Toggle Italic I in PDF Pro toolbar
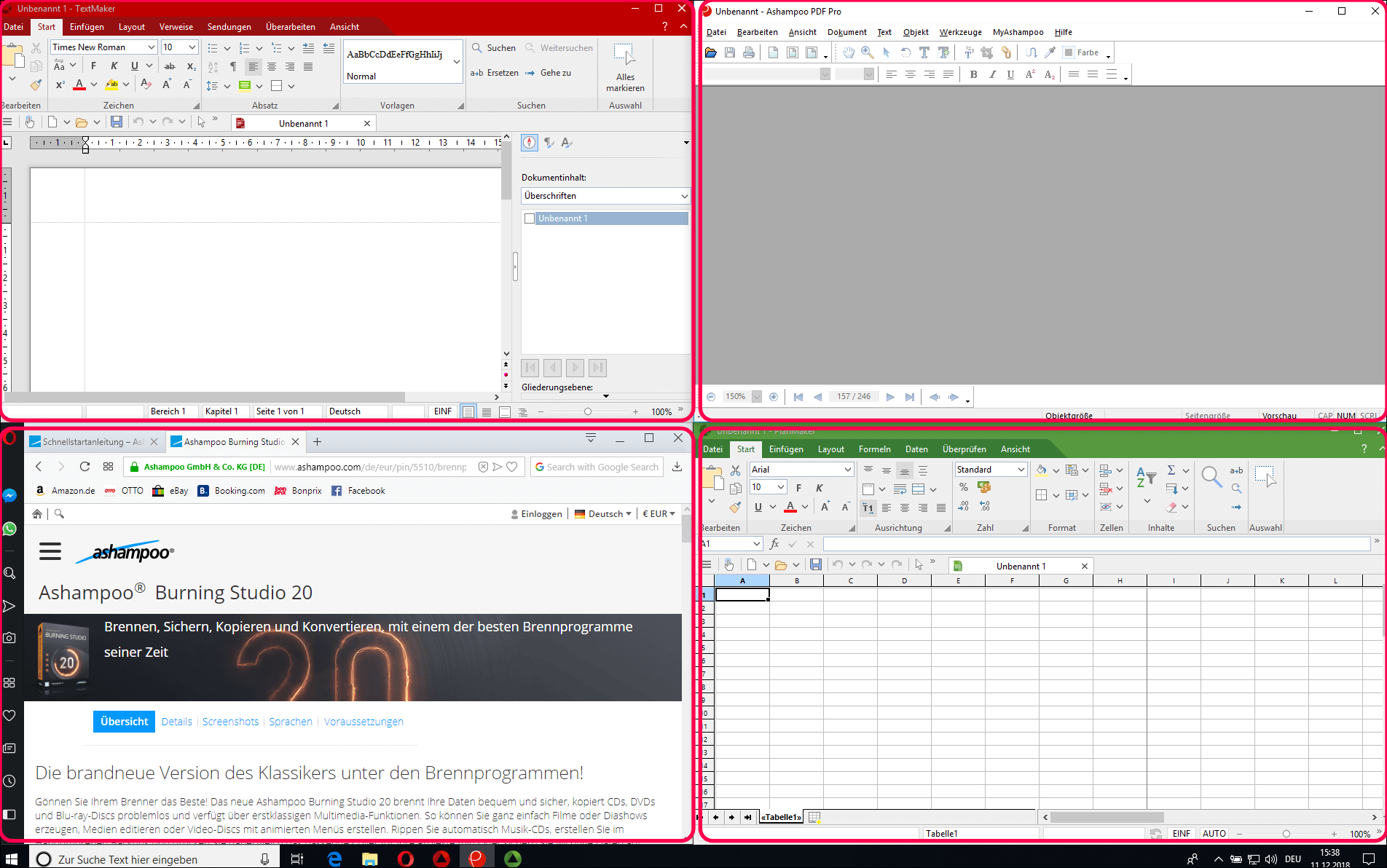This screenshot has width=1387, height=868. coord(992,74)
